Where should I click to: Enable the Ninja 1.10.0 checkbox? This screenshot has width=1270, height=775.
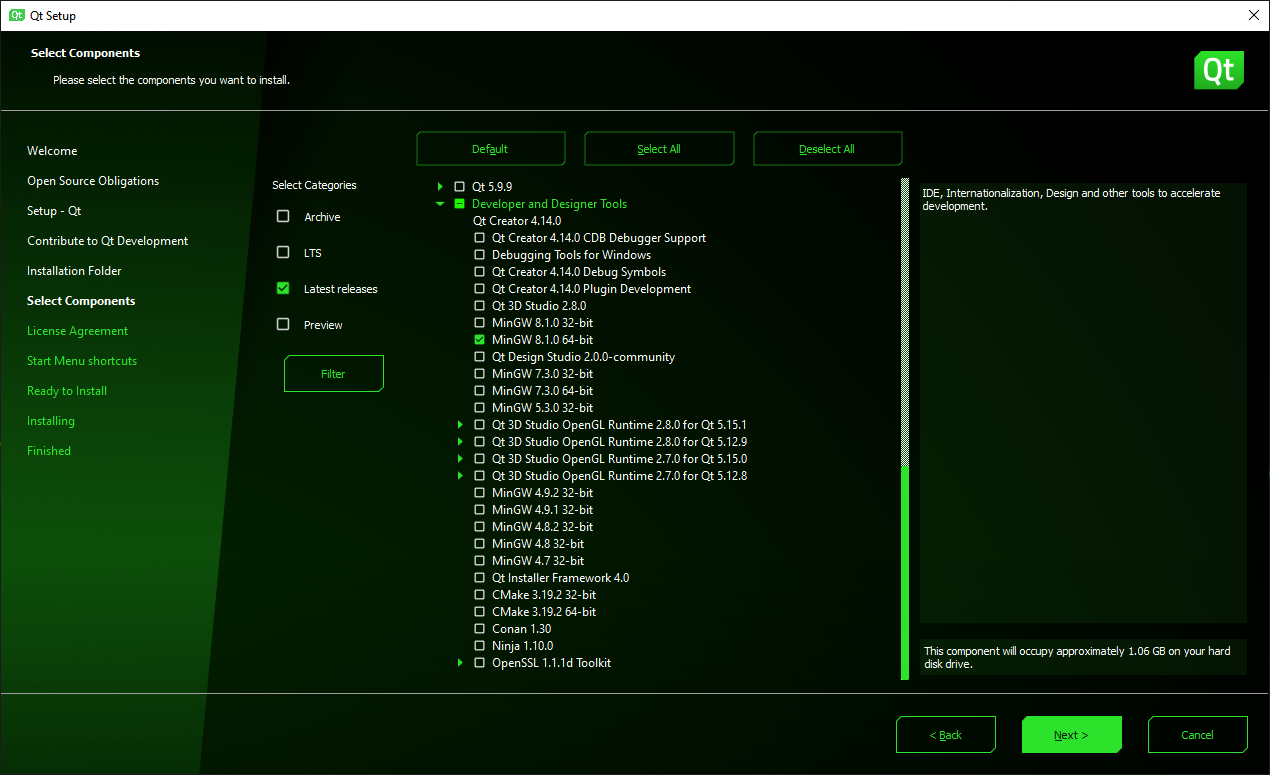point(480,646)
